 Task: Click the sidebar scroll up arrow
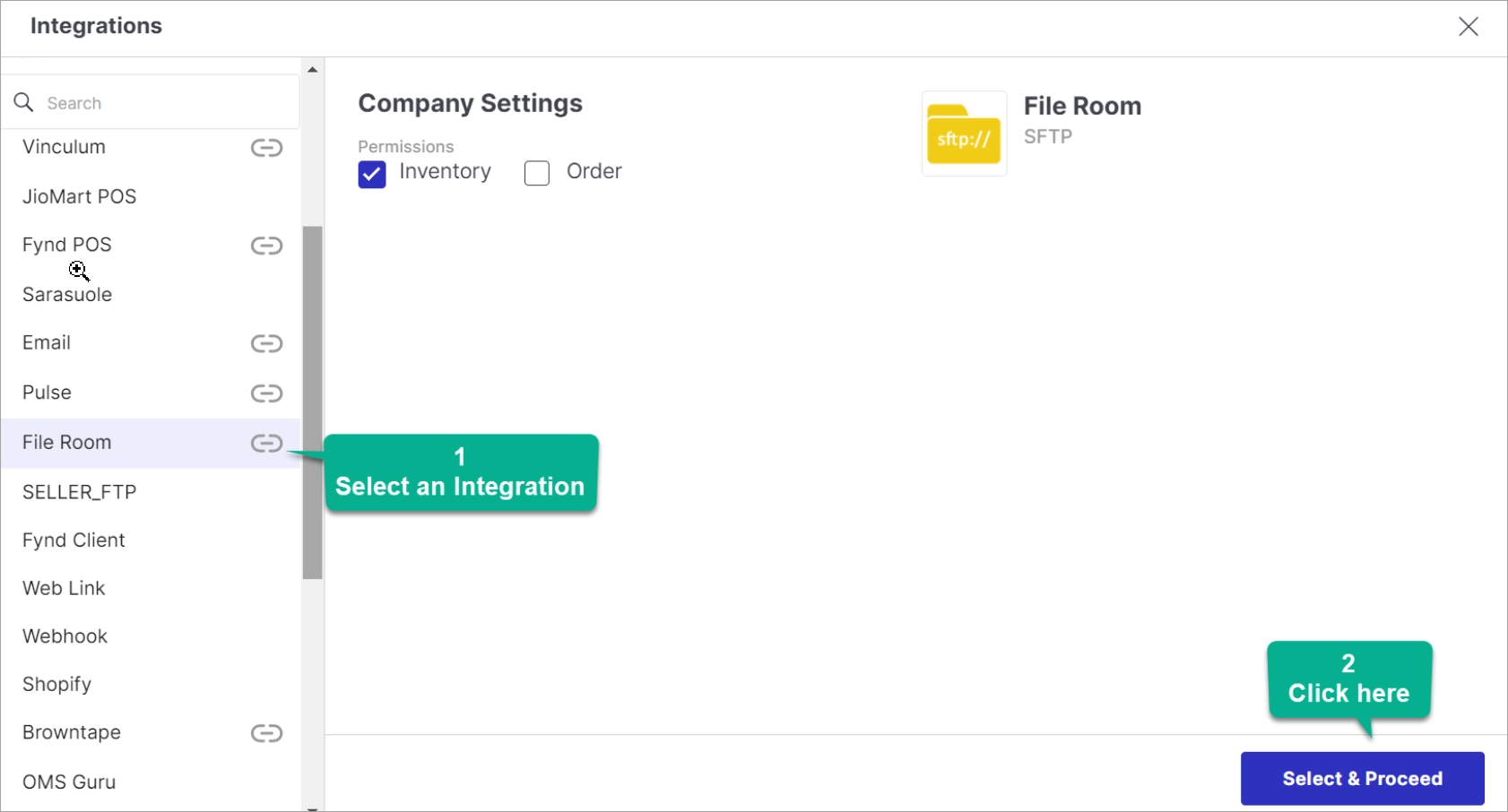click(x=312, y=69)
